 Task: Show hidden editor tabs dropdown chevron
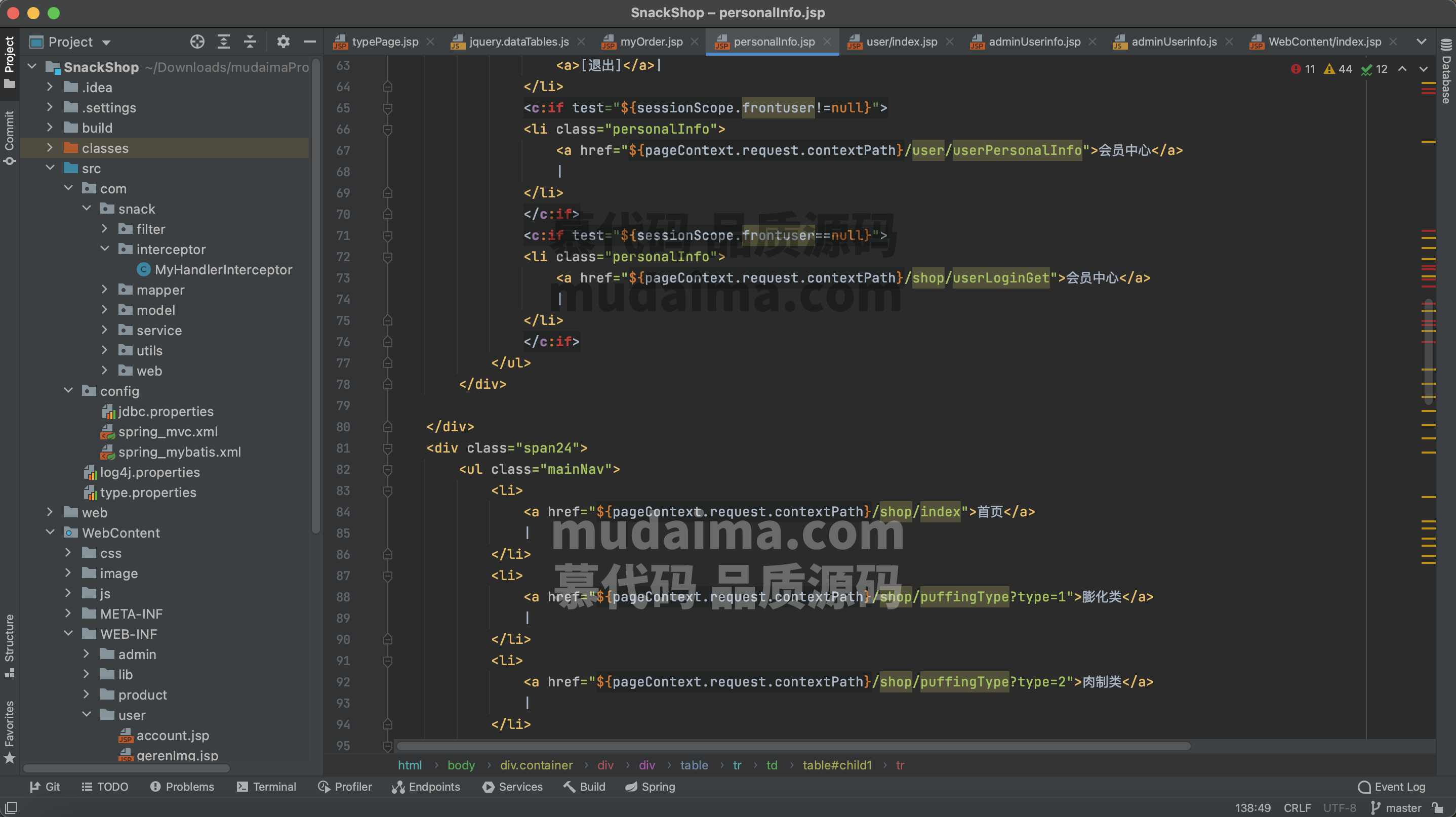coord(1422,42)
